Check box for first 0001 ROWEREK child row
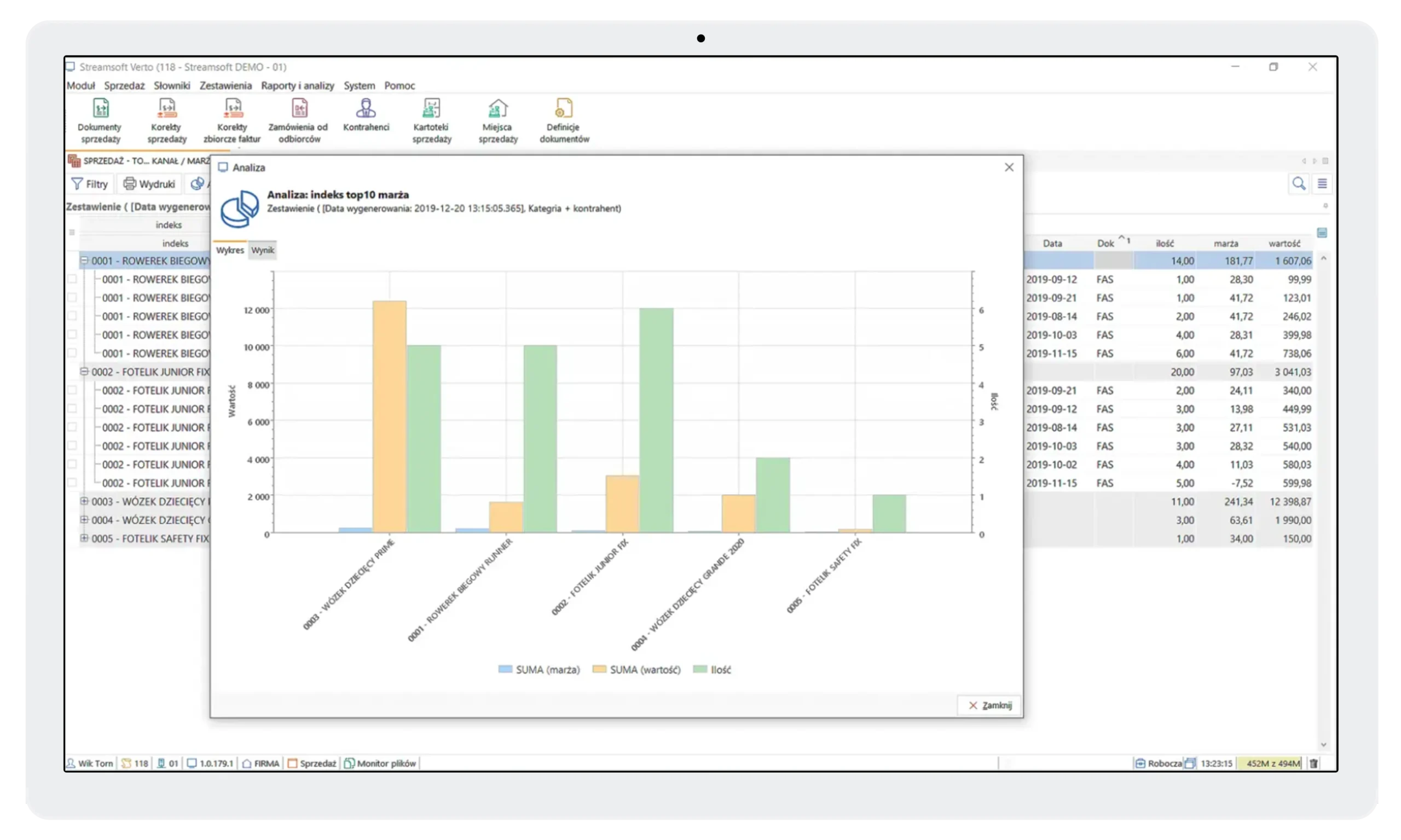Viewport: 1401px width, 840px height. tap(72, 279)
